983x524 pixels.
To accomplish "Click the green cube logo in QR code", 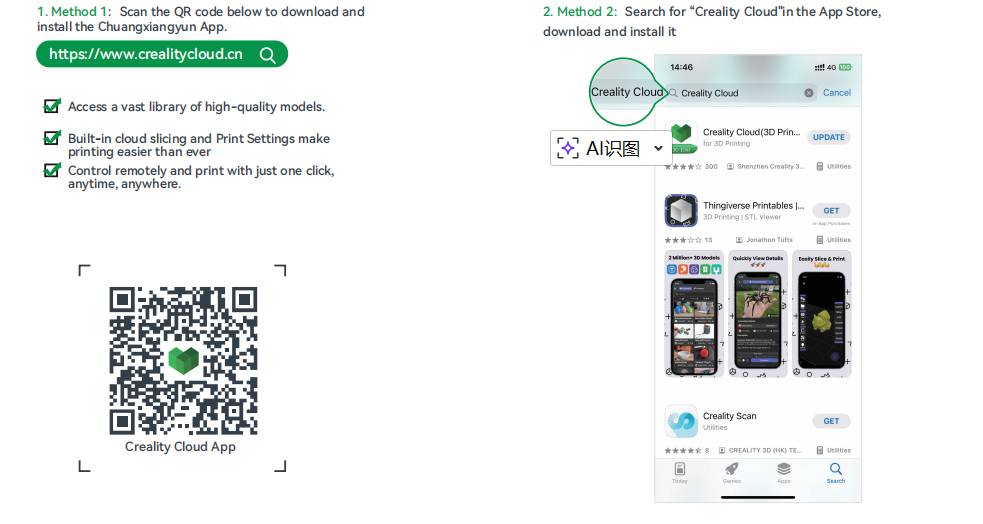I will 184,360.
